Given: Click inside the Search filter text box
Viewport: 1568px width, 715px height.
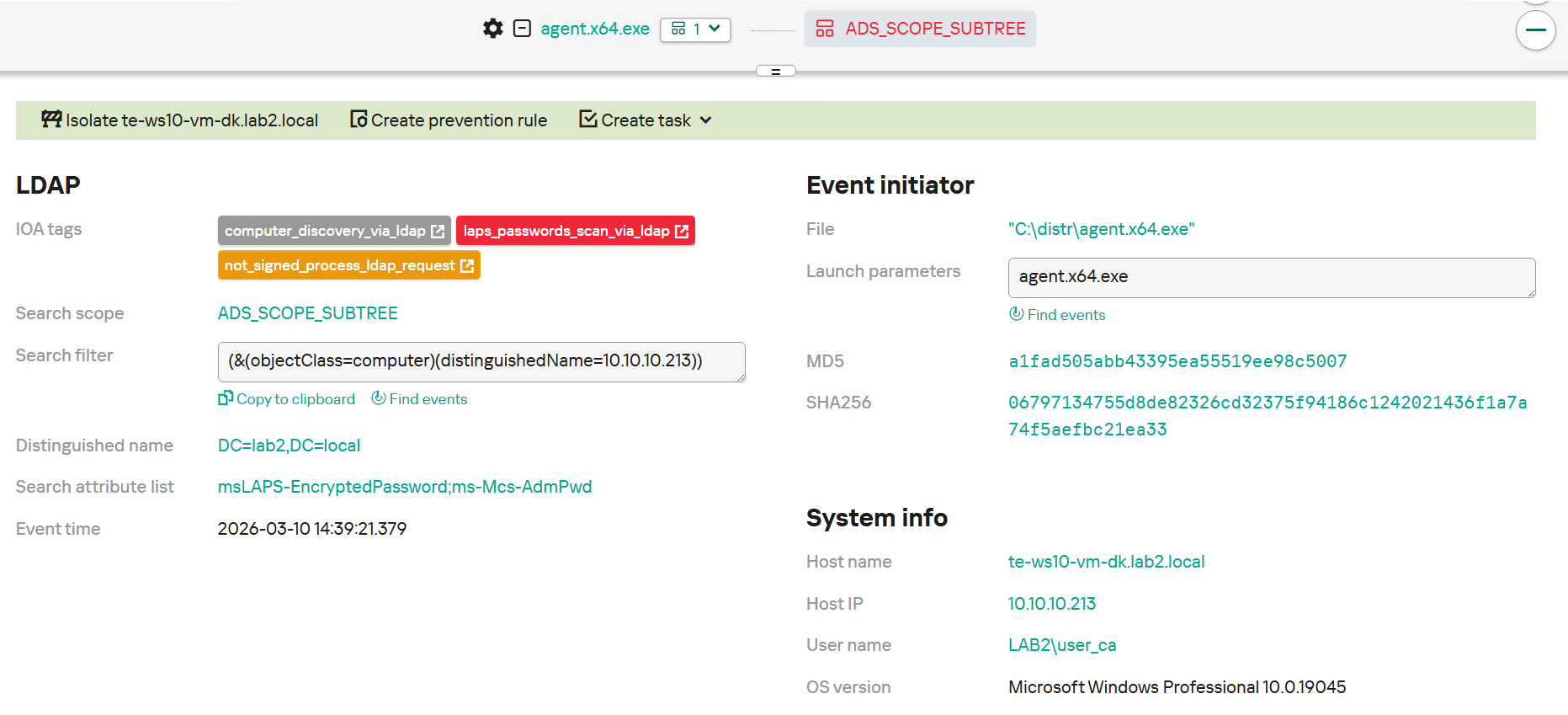Looking at the screenshot, I should [x=481, y=361].
